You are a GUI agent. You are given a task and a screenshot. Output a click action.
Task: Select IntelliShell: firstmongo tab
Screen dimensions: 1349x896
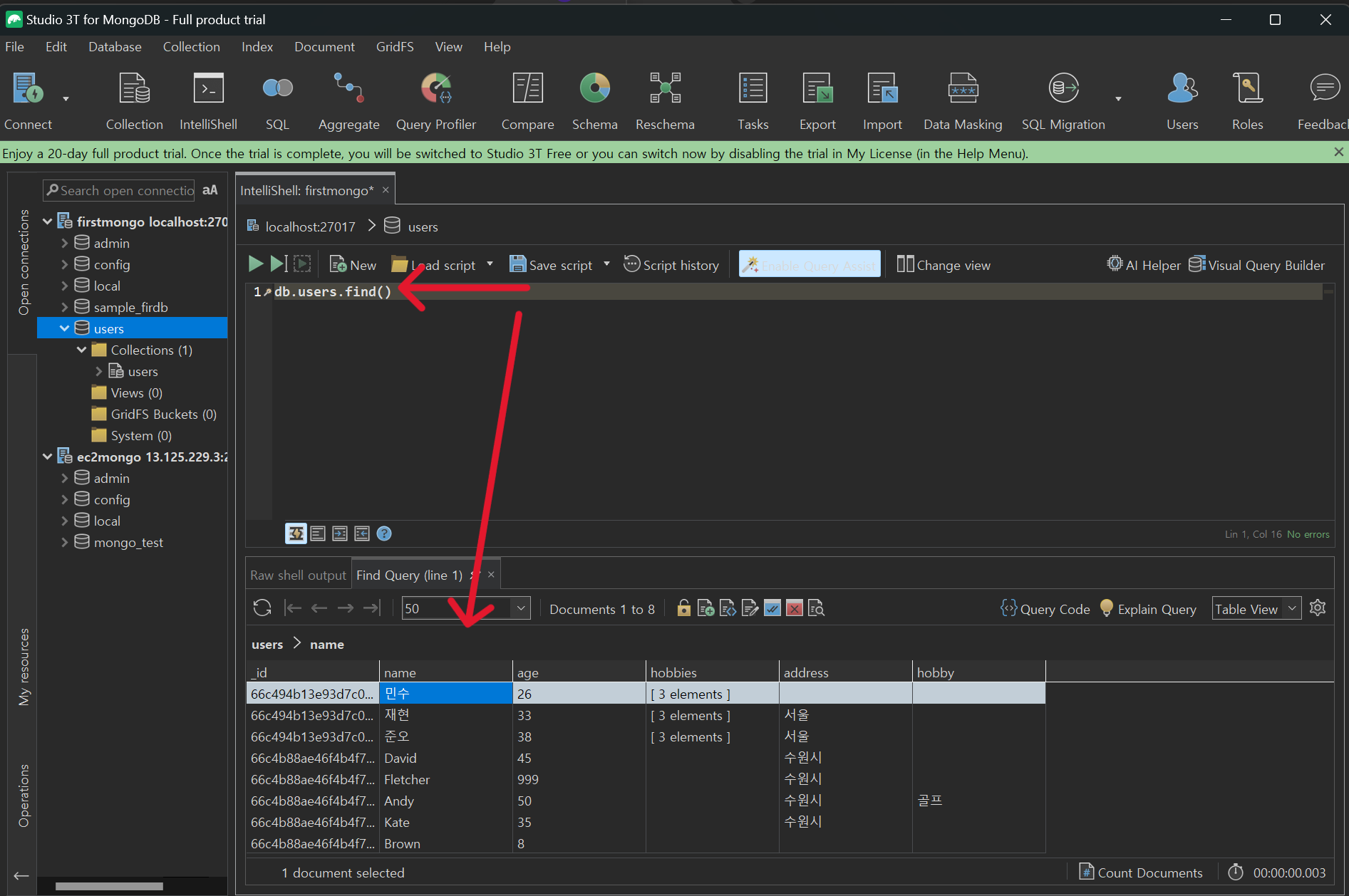click(x=307, y=190)
